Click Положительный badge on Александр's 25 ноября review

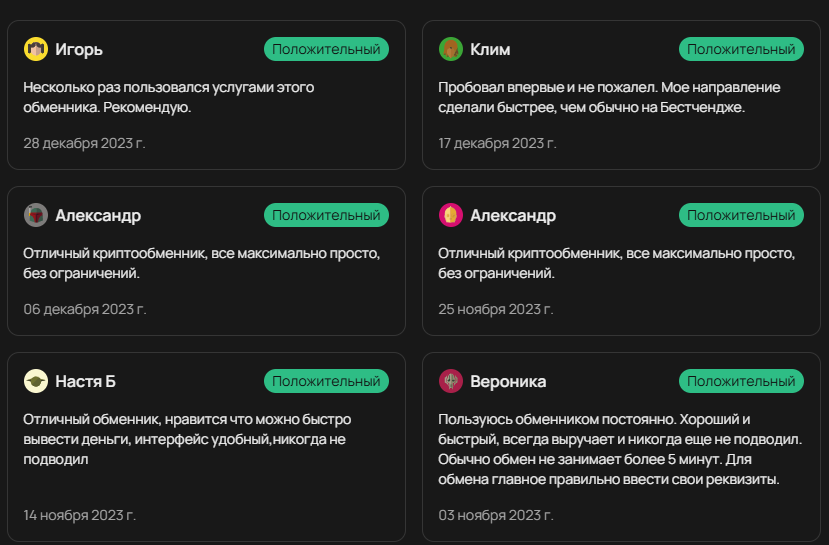(x=741, y=215)
